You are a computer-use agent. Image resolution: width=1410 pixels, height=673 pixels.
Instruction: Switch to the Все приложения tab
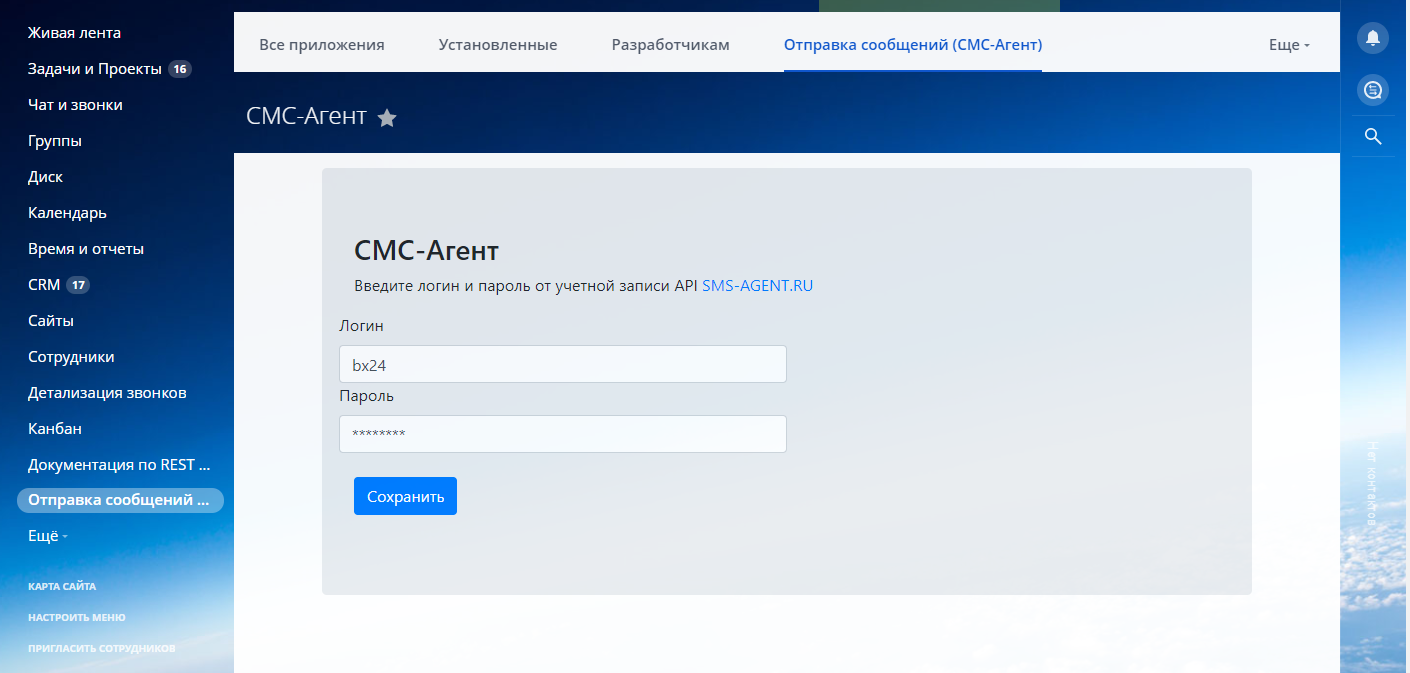click(x=322, y=45)
